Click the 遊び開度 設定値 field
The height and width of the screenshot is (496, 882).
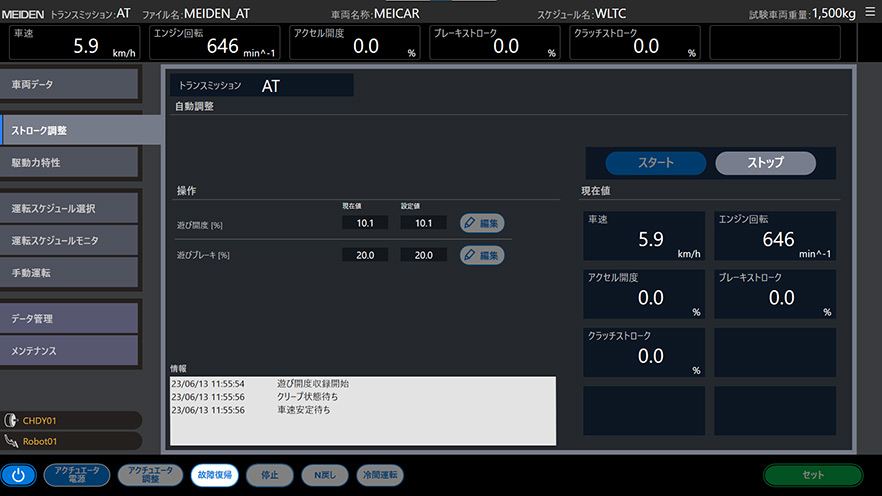tap(424, 223)
